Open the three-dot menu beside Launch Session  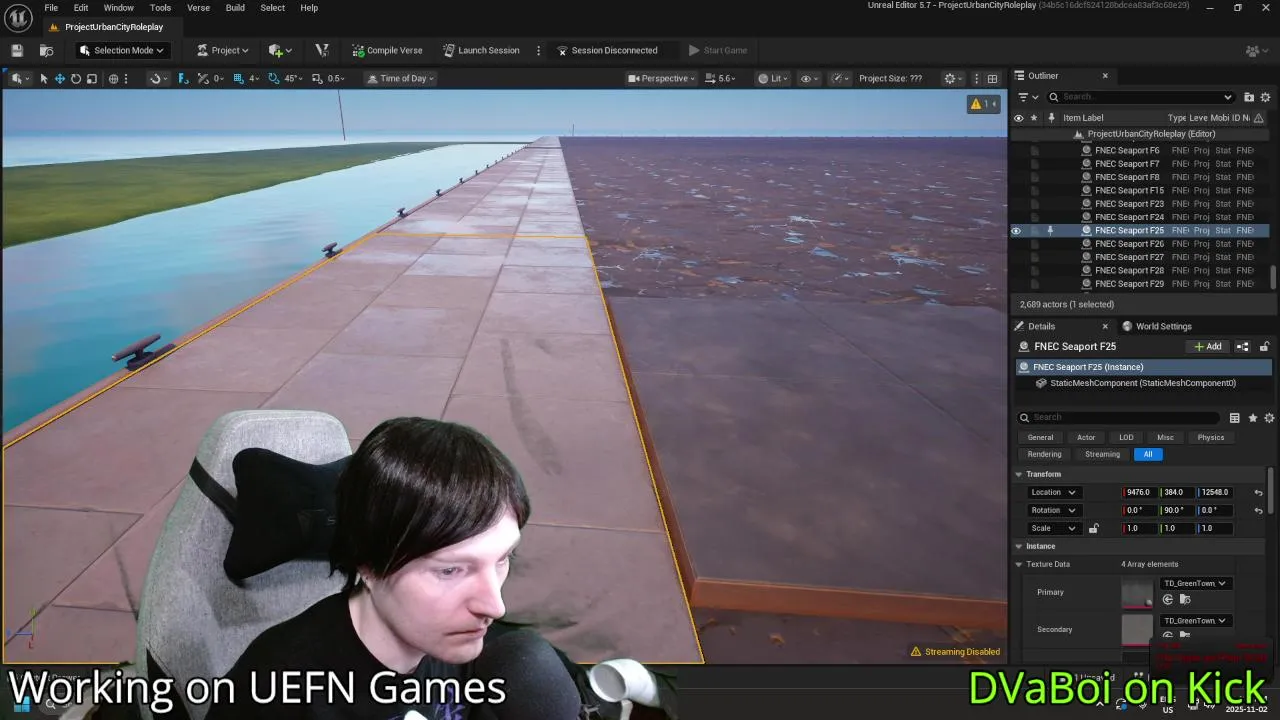538,50
